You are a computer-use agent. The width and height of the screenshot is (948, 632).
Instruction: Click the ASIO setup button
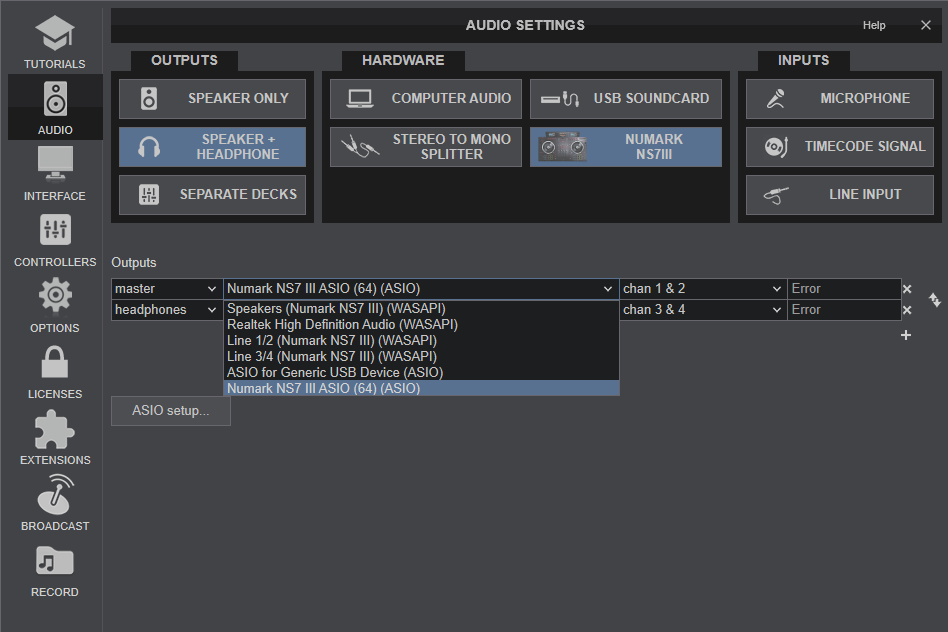point(170,411)
